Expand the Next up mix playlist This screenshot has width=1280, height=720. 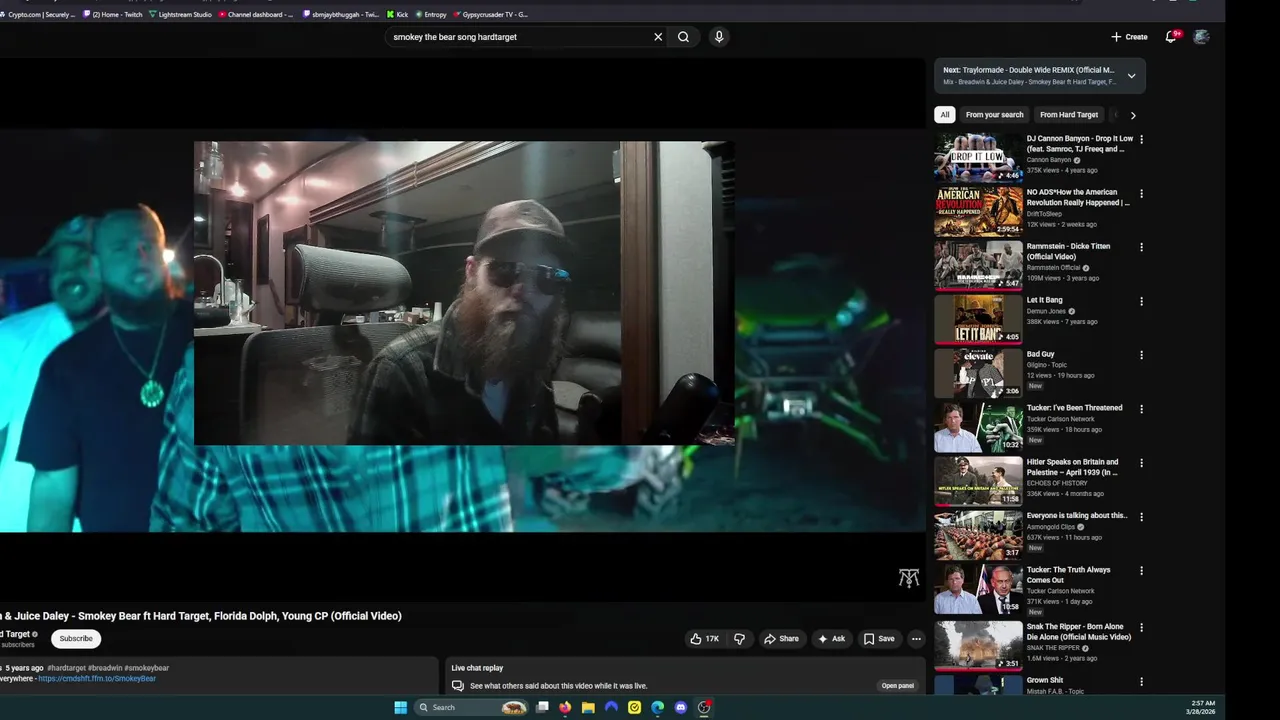pyautogui.click(x=1131, y=76)
